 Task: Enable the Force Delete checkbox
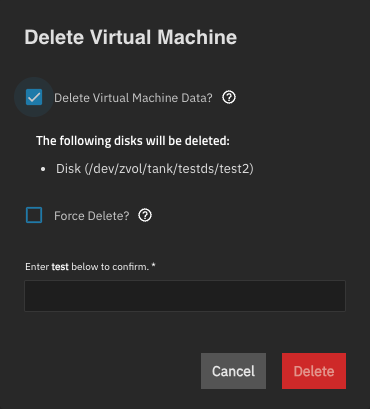click(34, 215)
